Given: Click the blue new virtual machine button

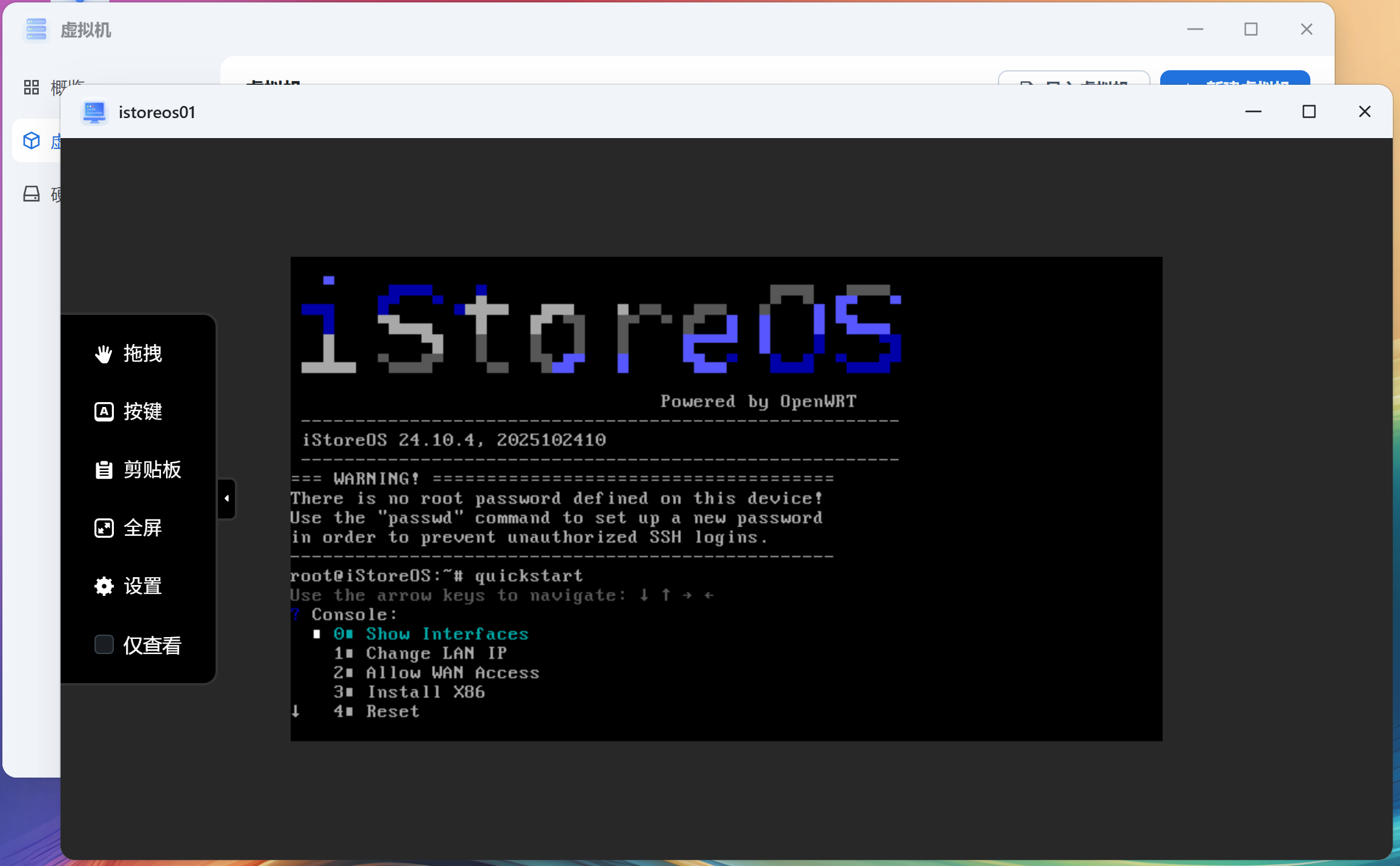Looking at the screenshot, I should (1235, 79).
